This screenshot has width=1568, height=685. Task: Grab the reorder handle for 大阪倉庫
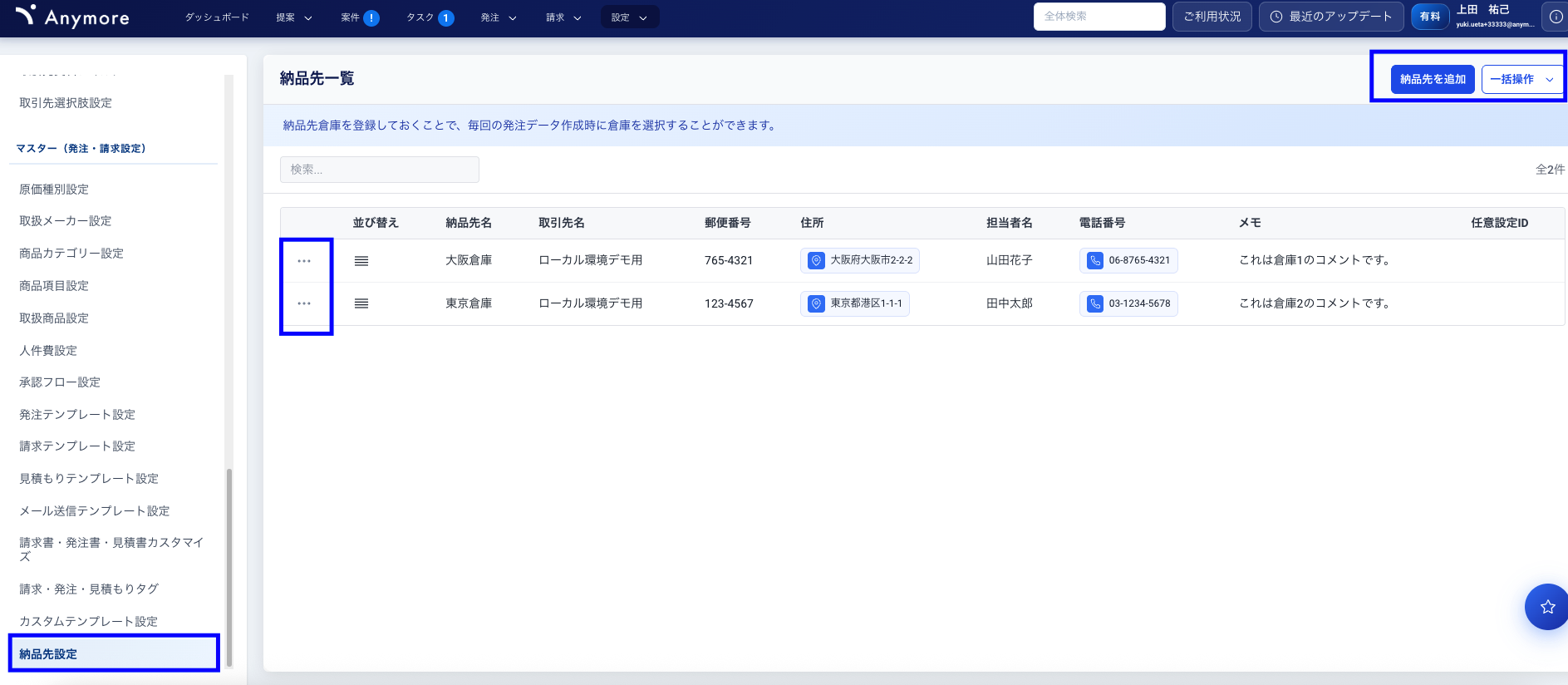361,261
